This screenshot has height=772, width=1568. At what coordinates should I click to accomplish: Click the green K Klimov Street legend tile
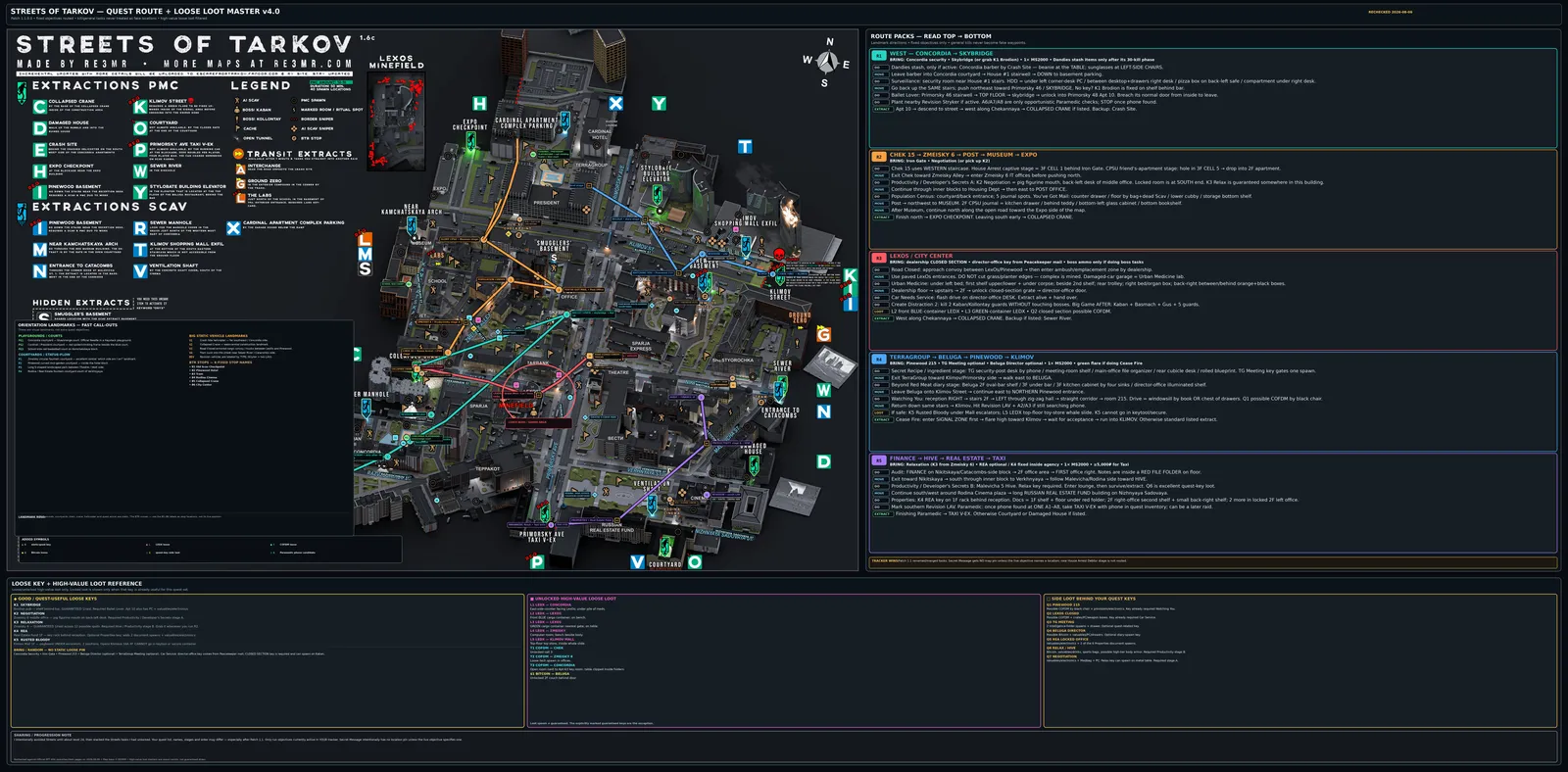[140, 106]
